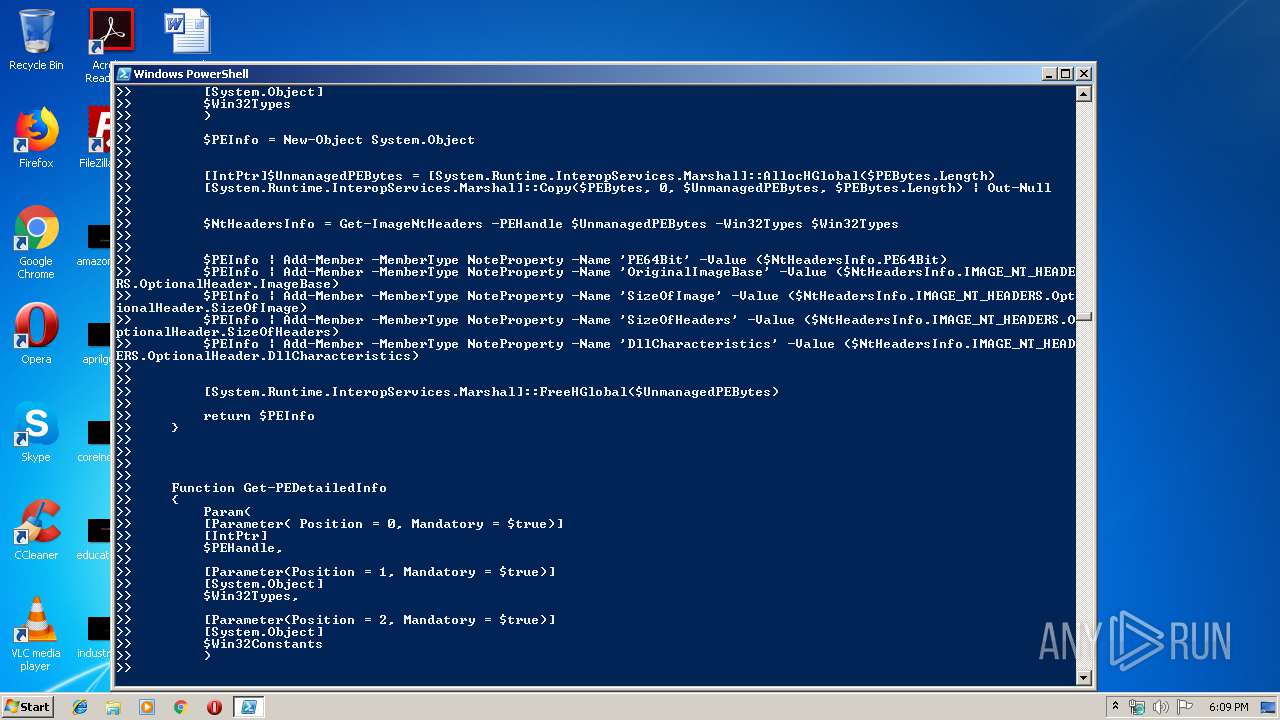This screenshot has width=1280, height=720.
Task: Close the Windows PowerShell window
Action: (1083, 74)
